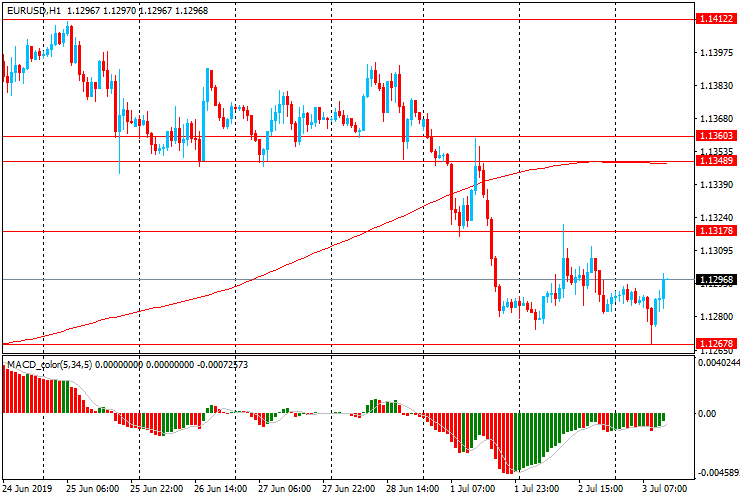
Task: Click the 1.13830 price scale value
Action: coord(717,86)
